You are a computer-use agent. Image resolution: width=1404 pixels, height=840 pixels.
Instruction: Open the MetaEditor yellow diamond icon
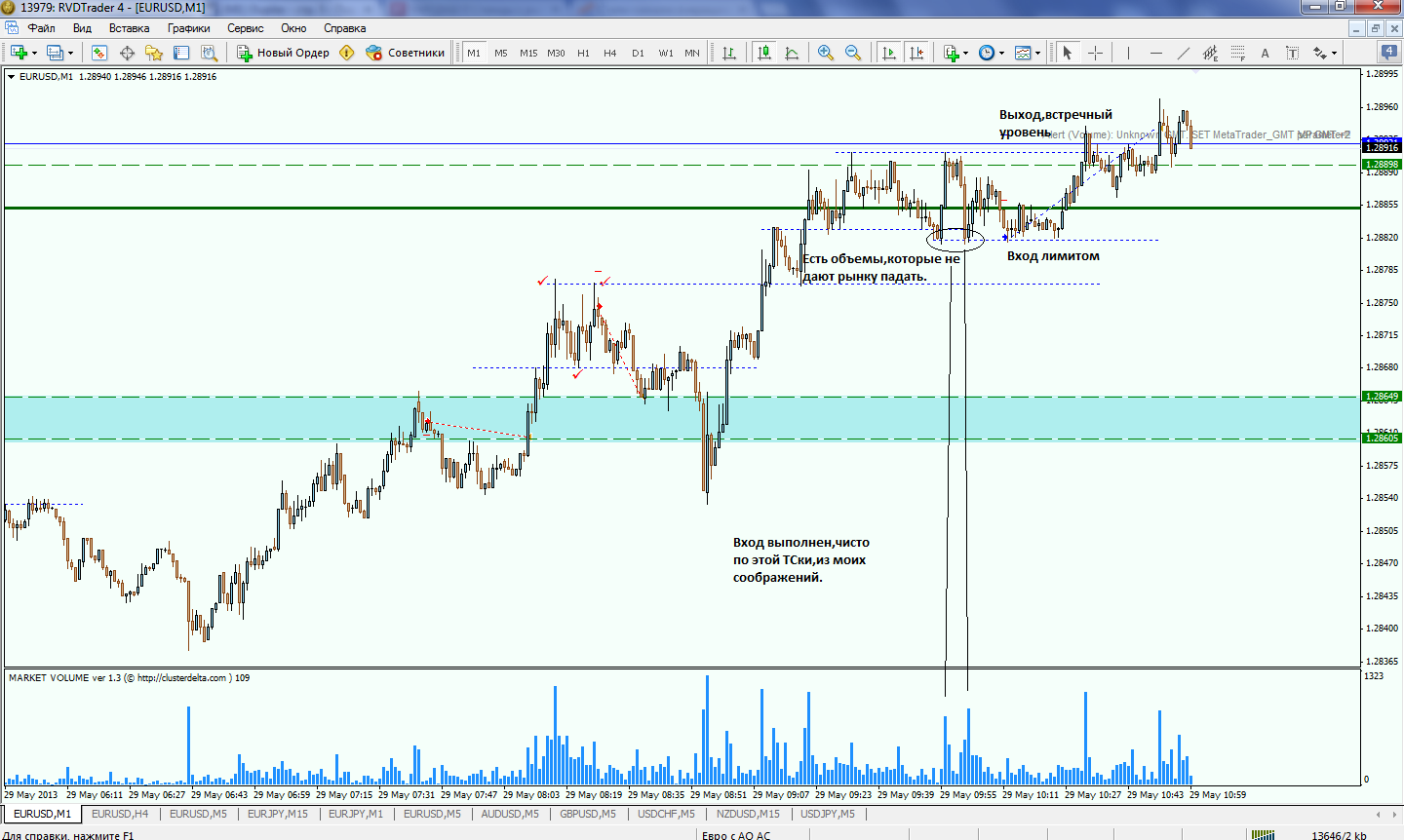tap(347, 53)
